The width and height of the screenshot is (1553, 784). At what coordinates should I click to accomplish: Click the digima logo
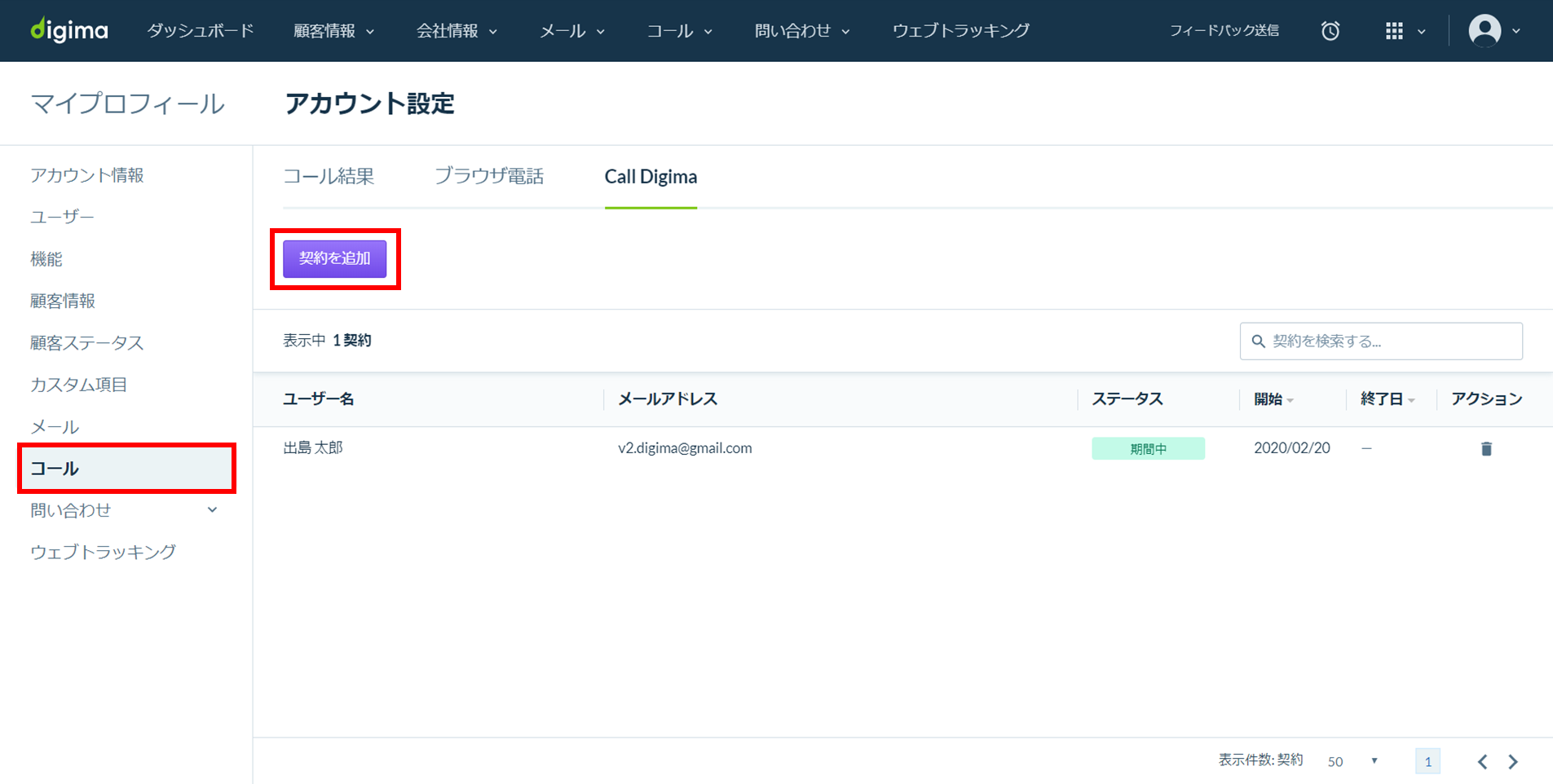point(69,30)
